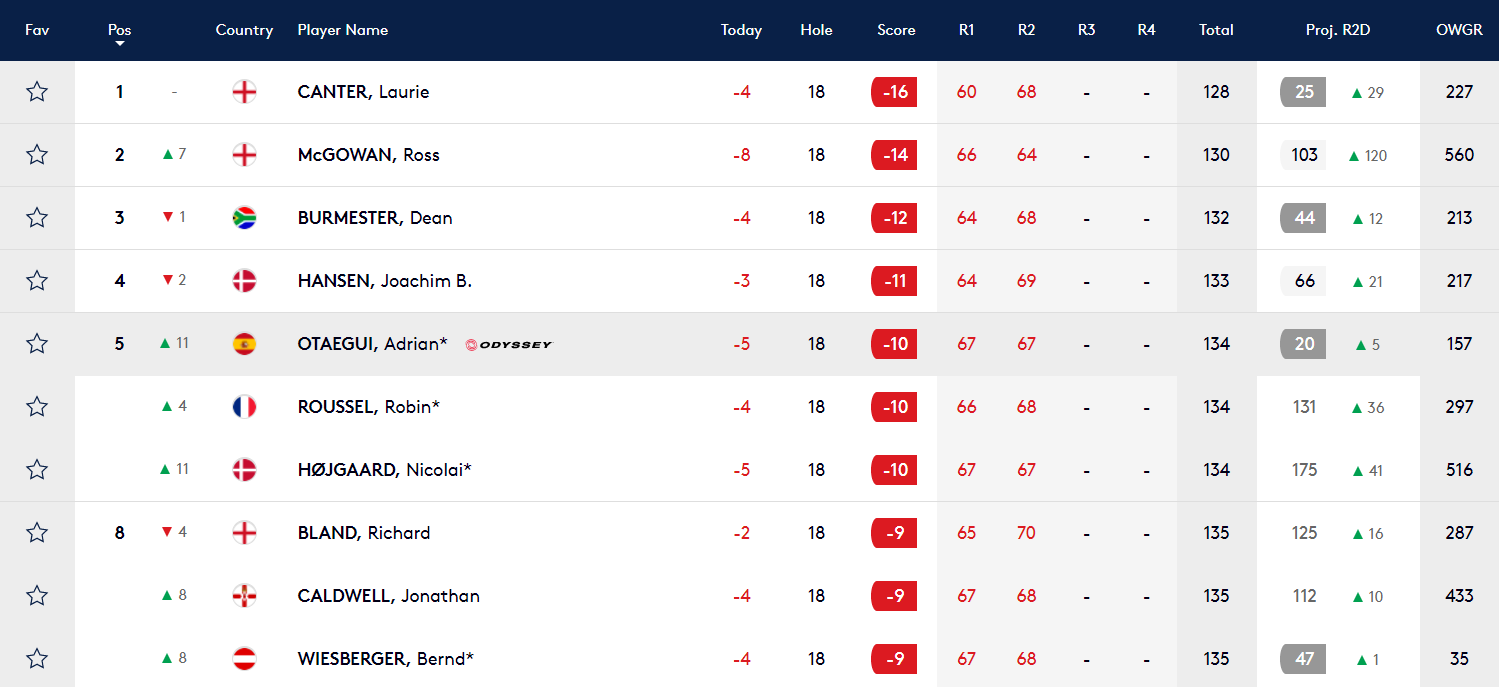
Task: Click the Spain flag beside Otaegui
Action: [x=244, y=344]
